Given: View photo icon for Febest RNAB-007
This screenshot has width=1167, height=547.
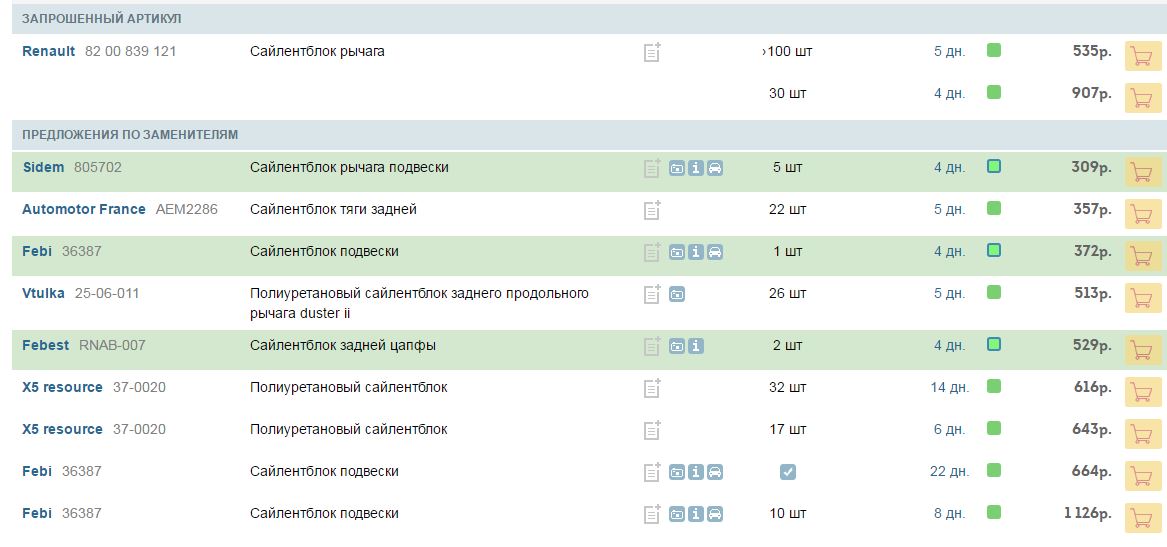Looking at the screenshot, I should [677, 346].
